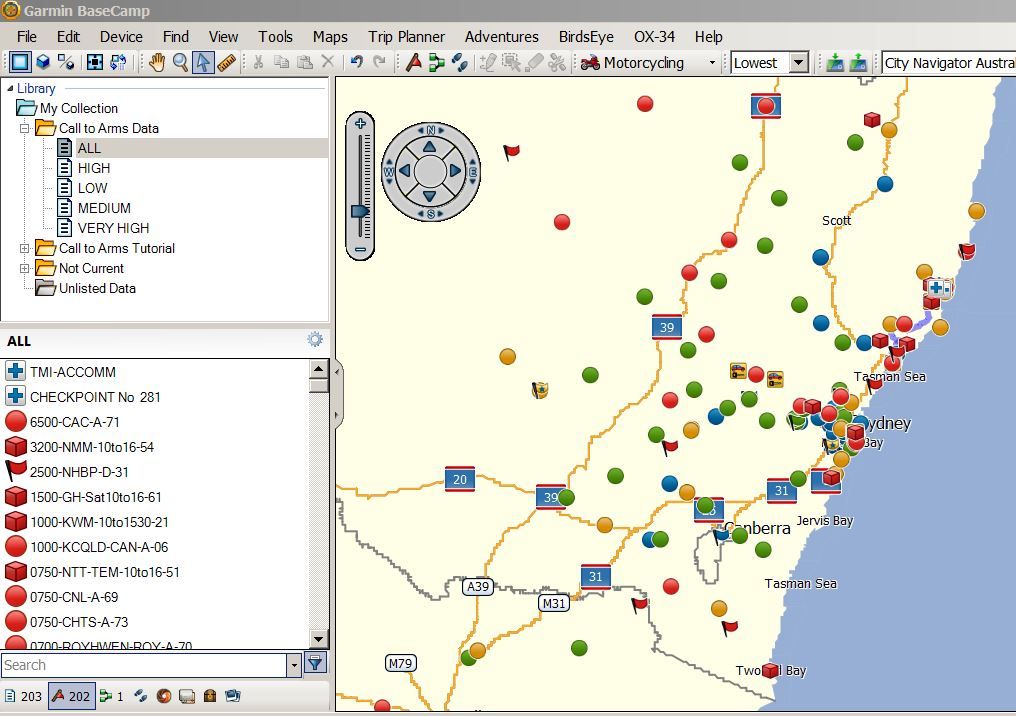Click the waypoint list scroll down arrow
The image size is (1016, 716).
(x=318, y=639)
